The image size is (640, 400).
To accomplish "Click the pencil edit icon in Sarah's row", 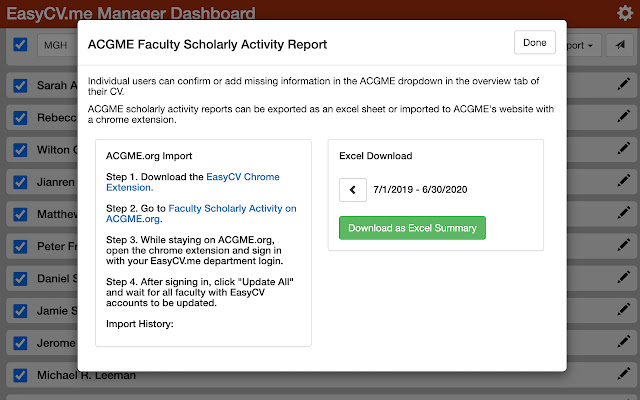I will coord(623,84).
